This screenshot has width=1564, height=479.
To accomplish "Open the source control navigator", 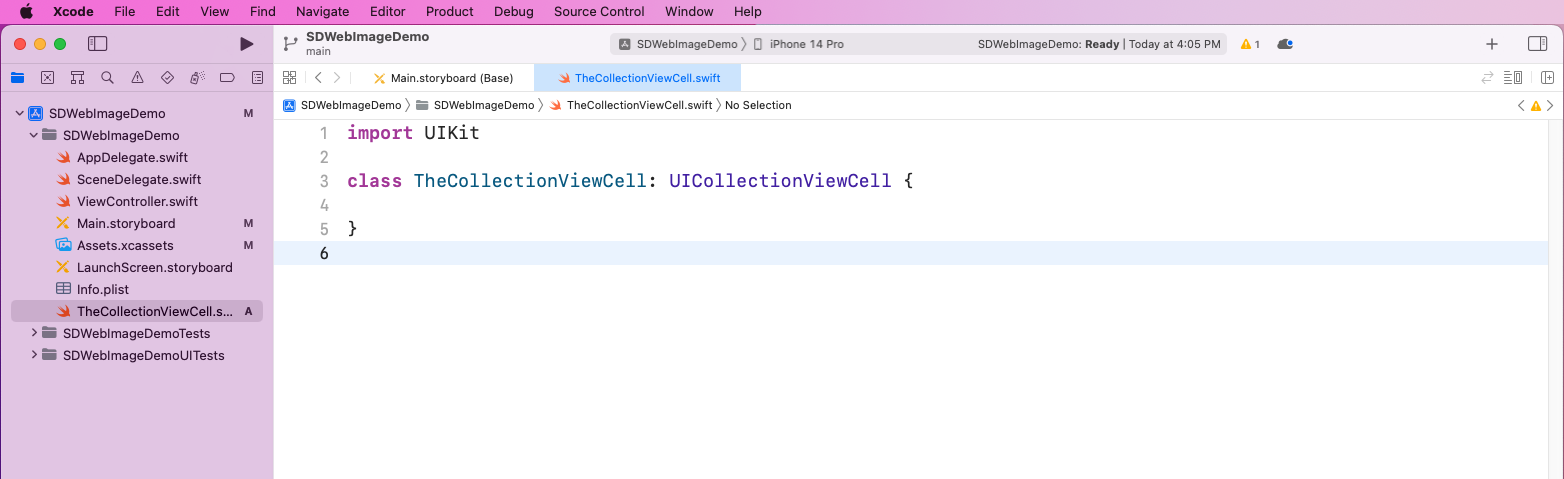I will (47, 77).
